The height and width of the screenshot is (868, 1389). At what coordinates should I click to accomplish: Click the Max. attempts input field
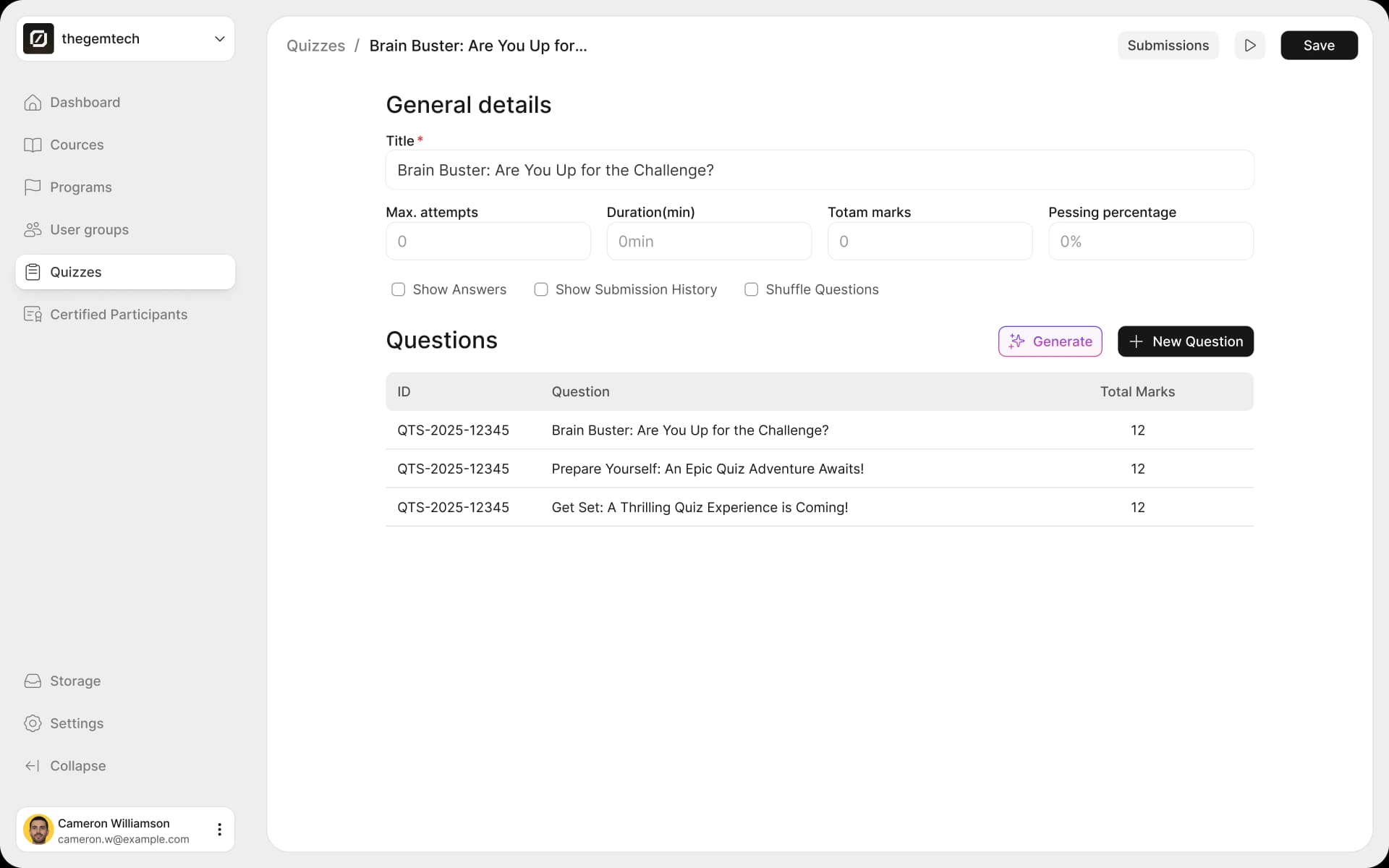pos(488,242)
